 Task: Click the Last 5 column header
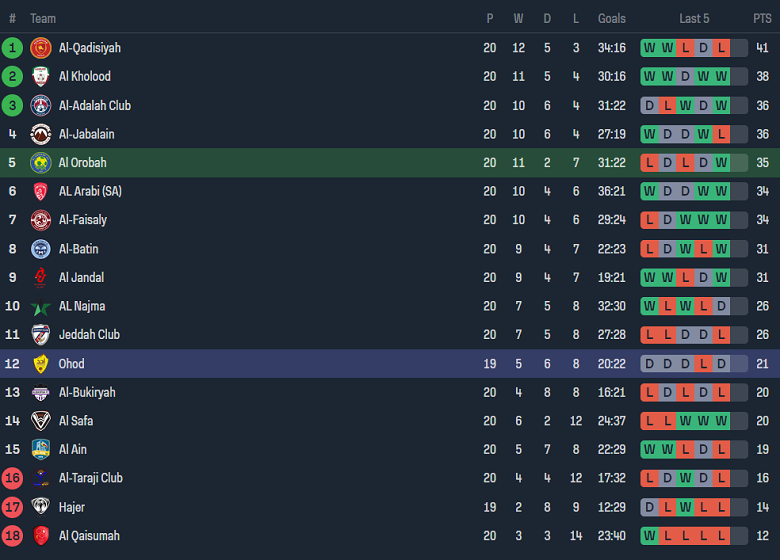pyautogui.click(x=694, y=18)
